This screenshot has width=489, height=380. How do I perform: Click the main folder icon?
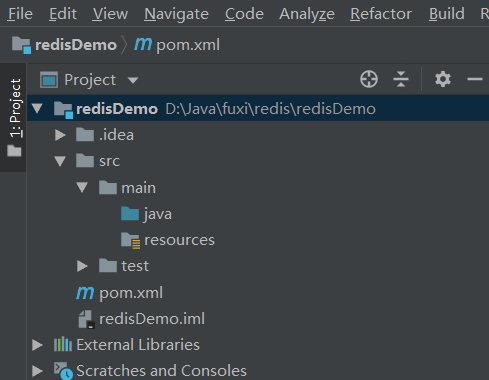click(108, 187)
